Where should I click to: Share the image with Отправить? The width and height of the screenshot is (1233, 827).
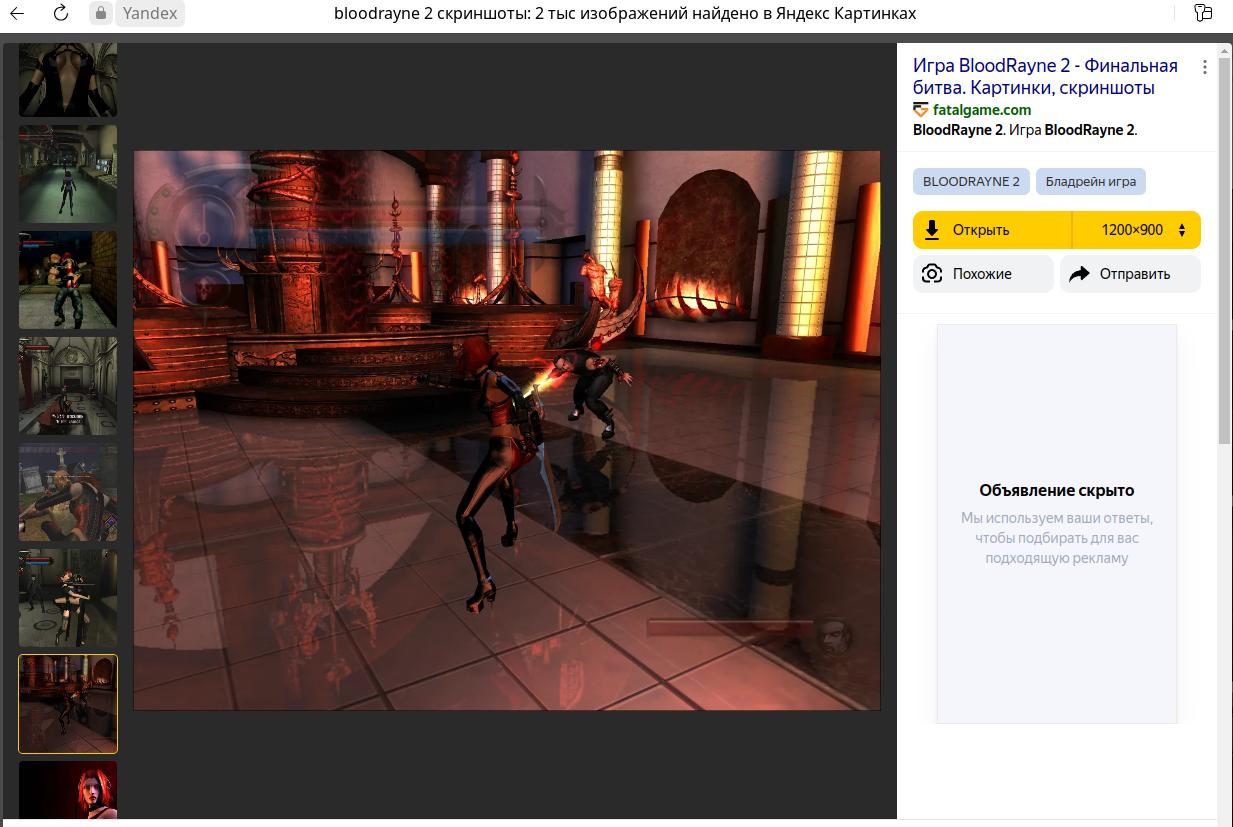1130,274
